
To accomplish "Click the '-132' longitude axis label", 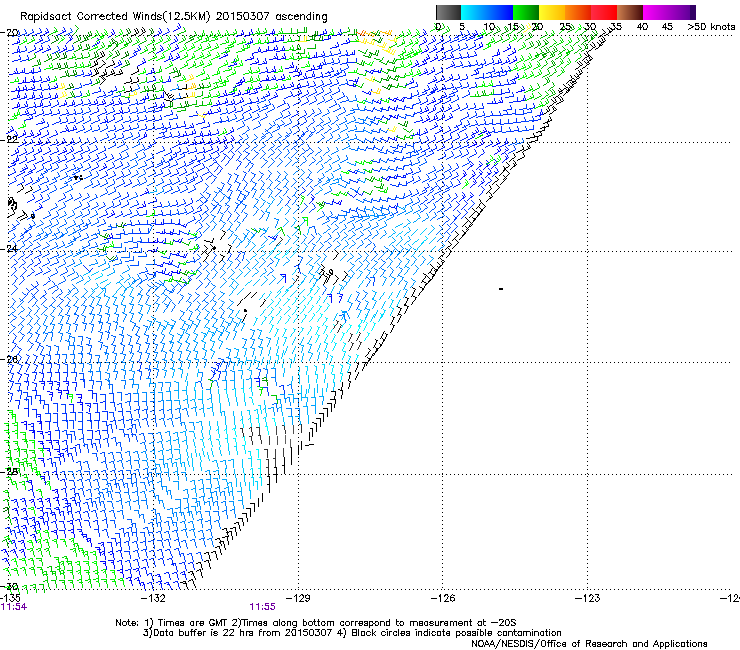I will tap(154, 599).
